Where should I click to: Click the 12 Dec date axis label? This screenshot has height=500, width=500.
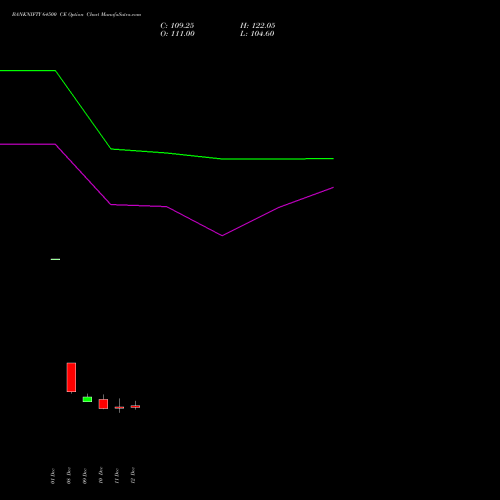coord(133,476)
